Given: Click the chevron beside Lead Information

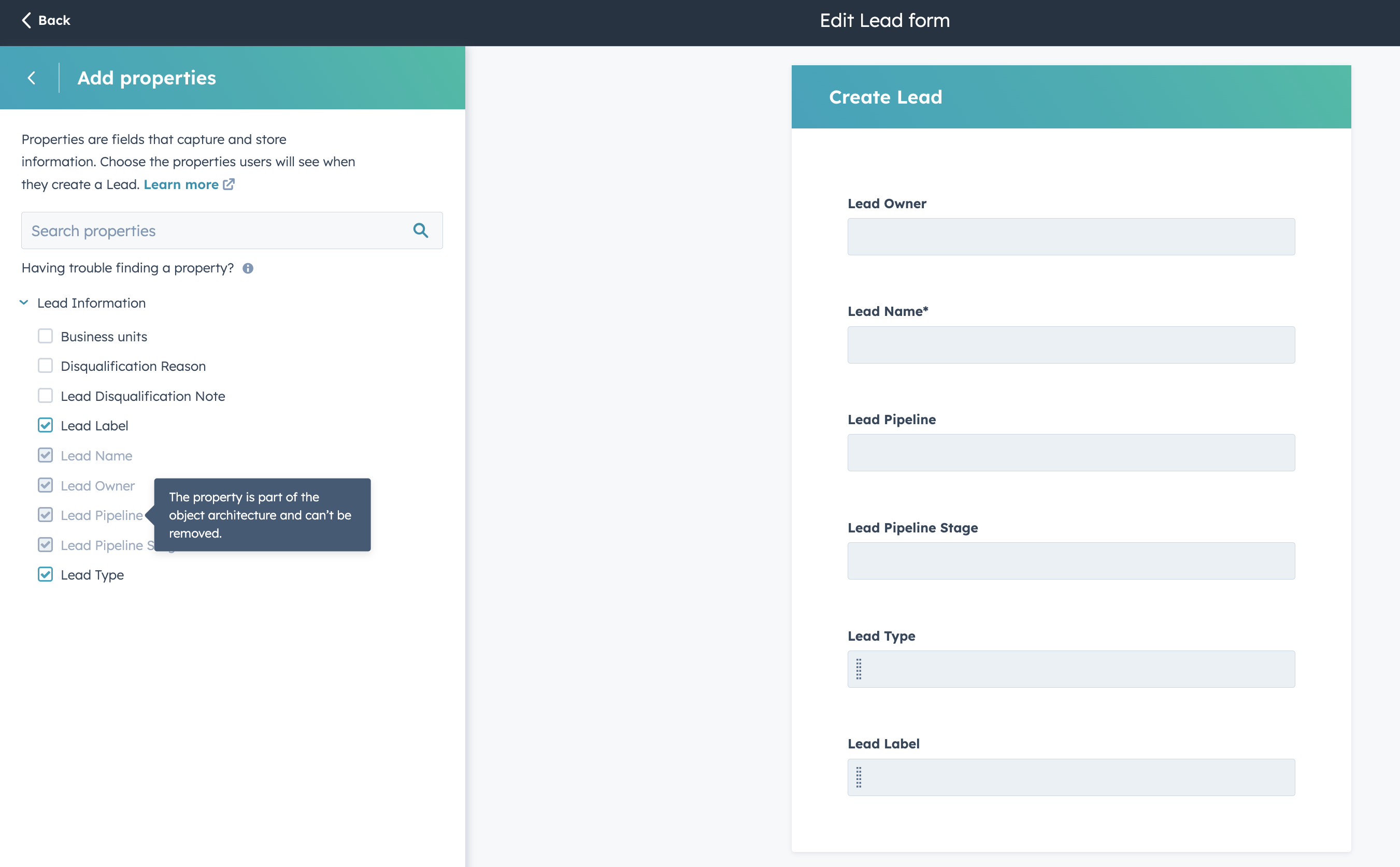Looking at the screenshot, I should point(23,302).
